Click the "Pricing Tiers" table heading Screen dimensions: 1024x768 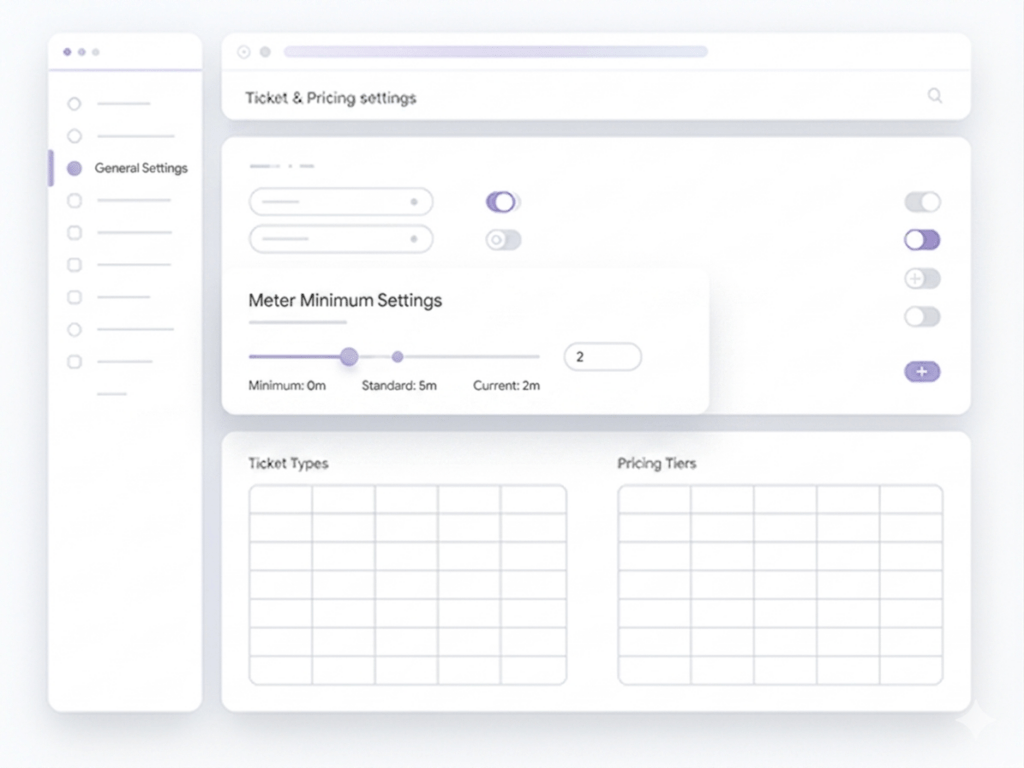(656, 463)
